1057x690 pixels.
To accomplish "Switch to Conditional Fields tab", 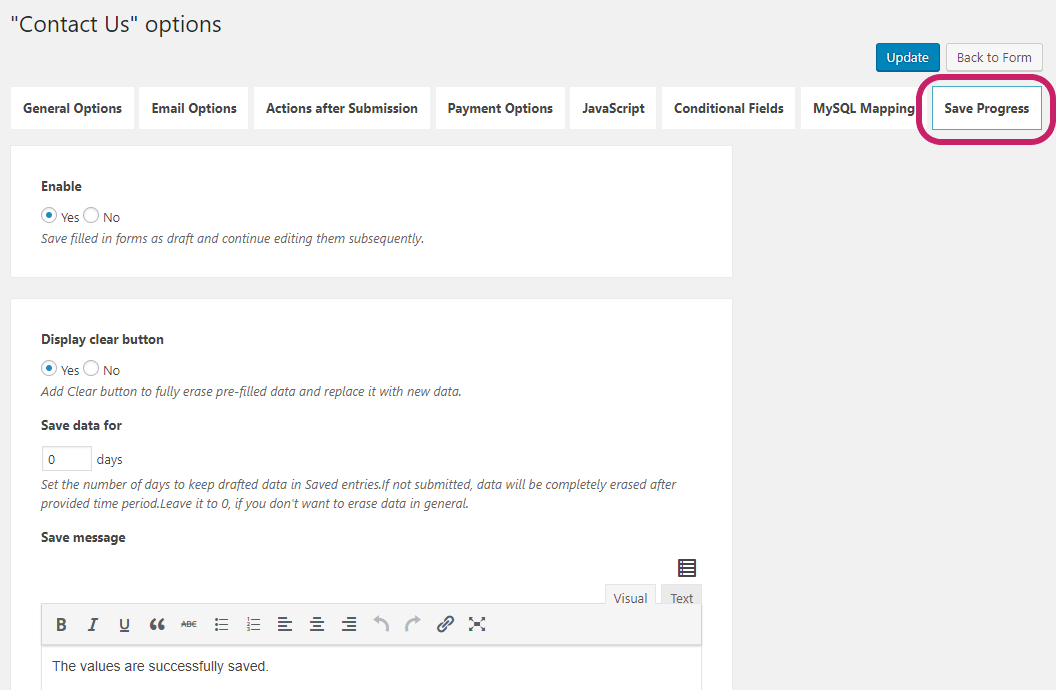I will tap(729, 108).
